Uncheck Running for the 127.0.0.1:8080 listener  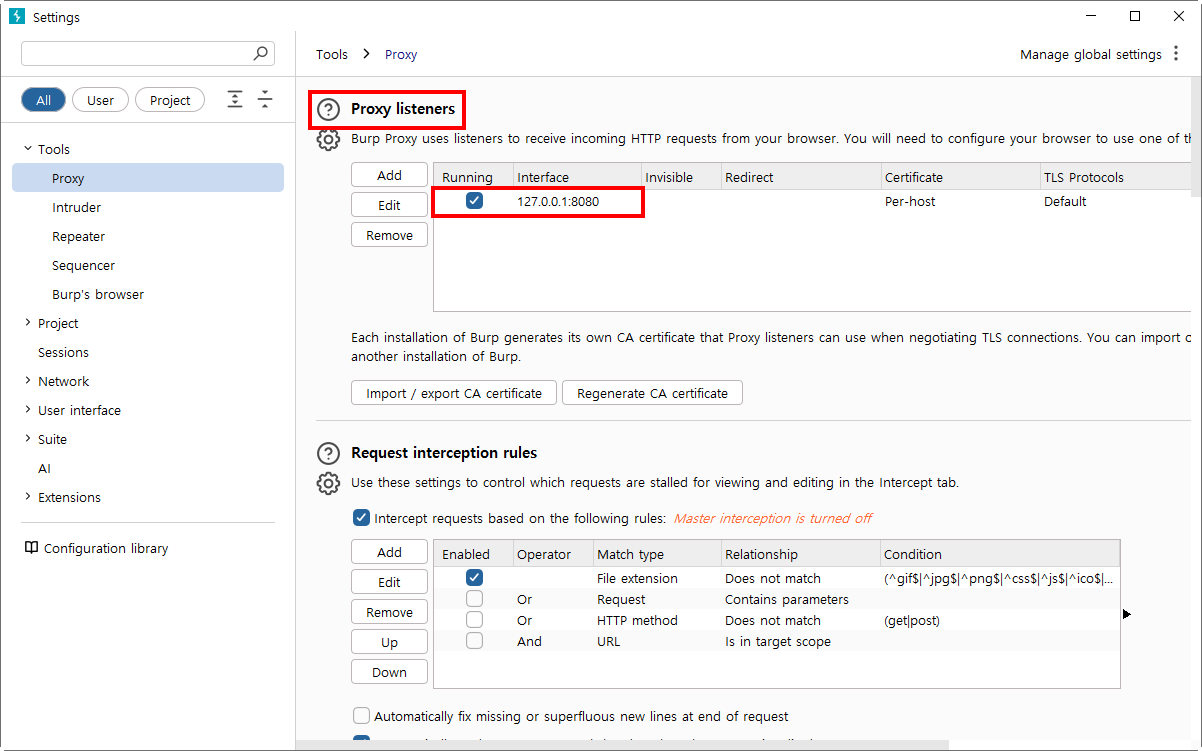pyautogui.click(x=474, y=201)
